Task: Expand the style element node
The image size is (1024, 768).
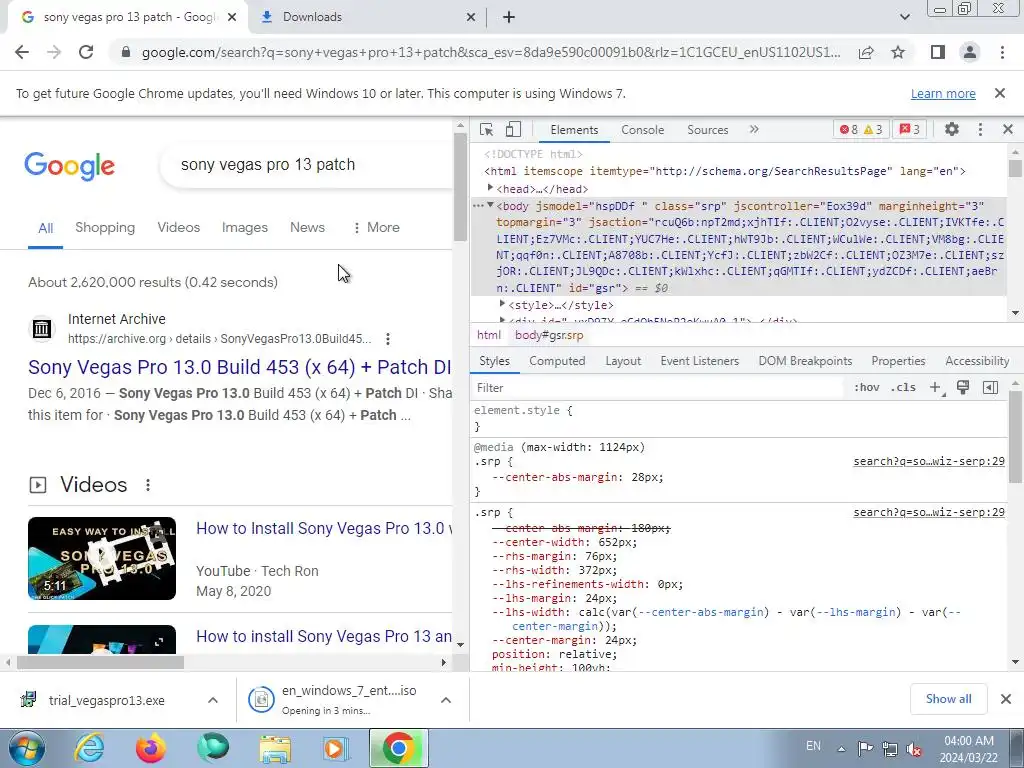Action: coord(502,304)
